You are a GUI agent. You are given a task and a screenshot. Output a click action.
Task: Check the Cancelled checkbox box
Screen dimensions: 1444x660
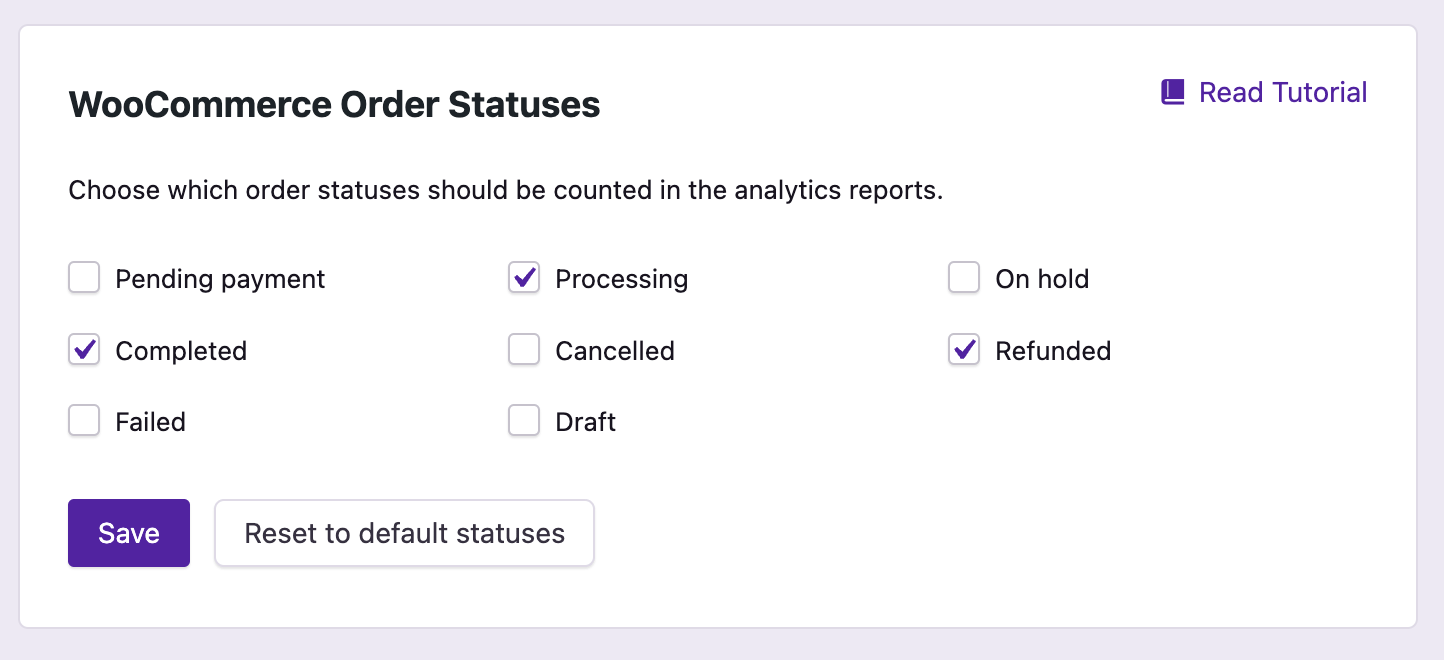pyautogui.click(x=524, y=350)
